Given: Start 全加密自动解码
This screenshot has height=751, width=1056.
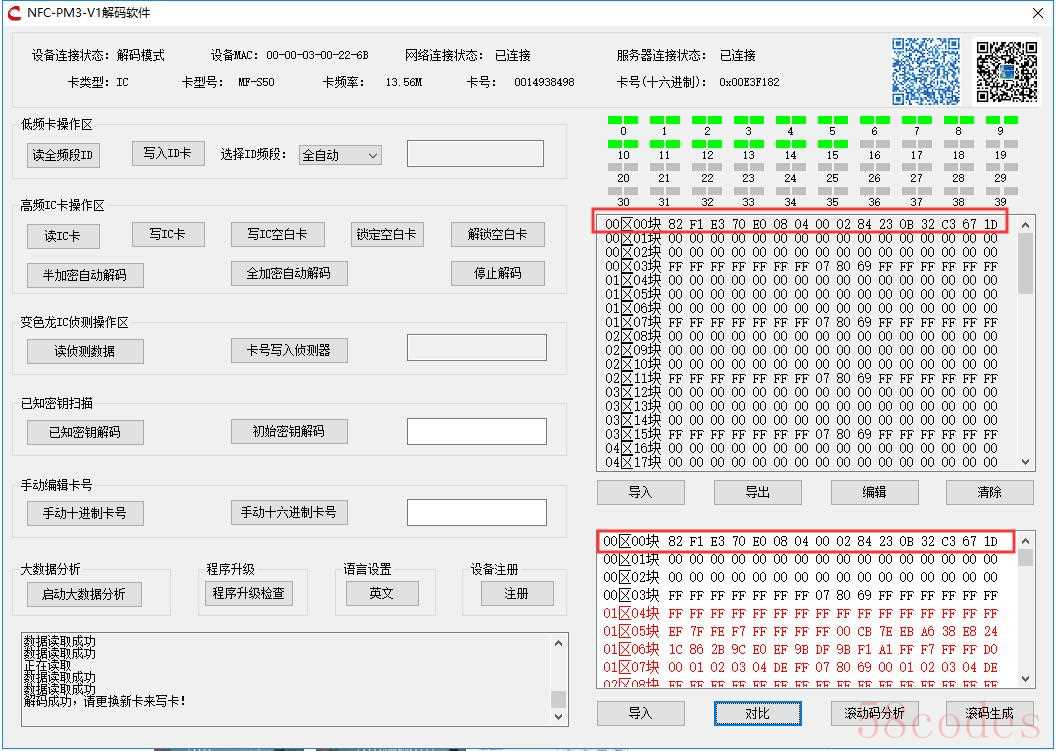Looking at the screenshot, I should [x=289, y=273].
